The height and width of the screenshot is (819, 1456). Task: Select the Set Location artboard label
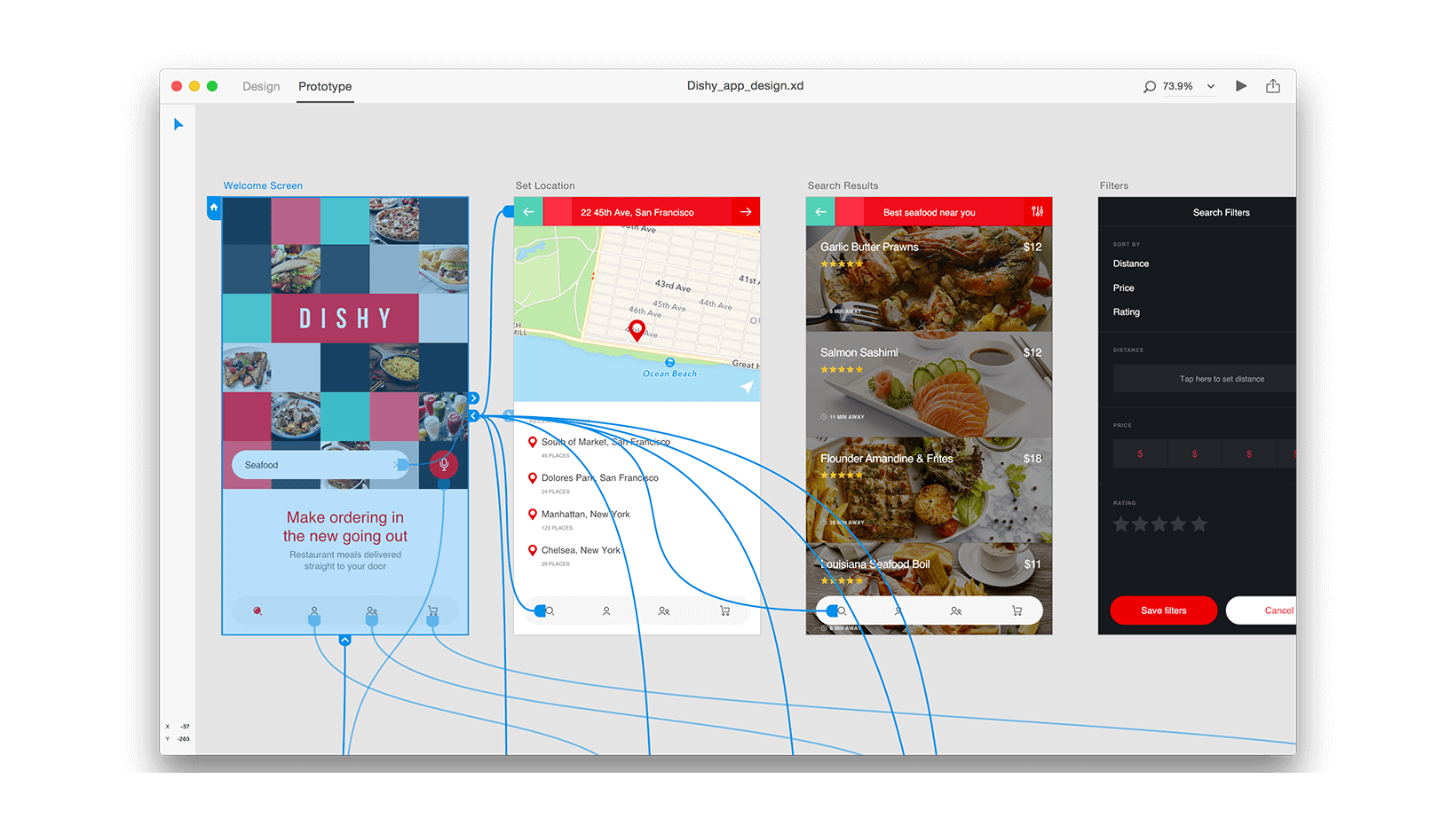545,185
